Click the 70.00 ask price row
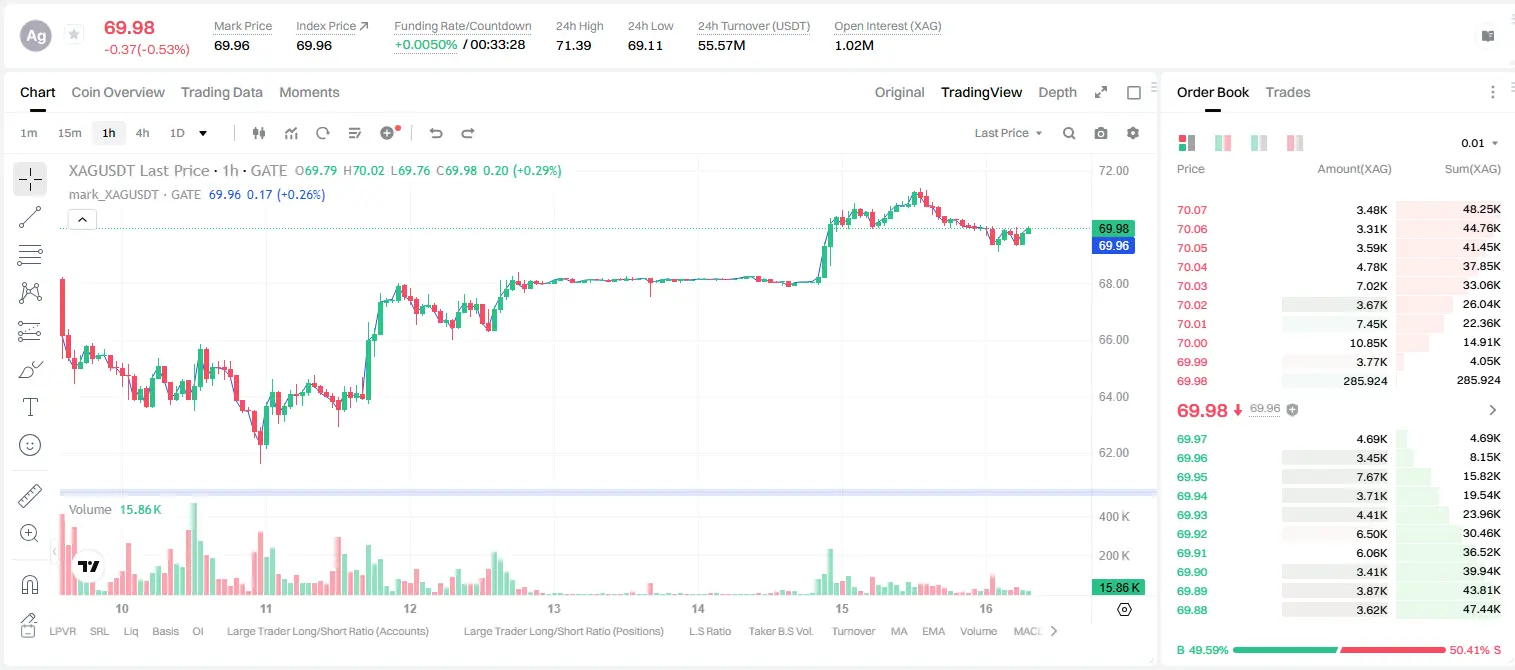 [x=1338, y=343]
